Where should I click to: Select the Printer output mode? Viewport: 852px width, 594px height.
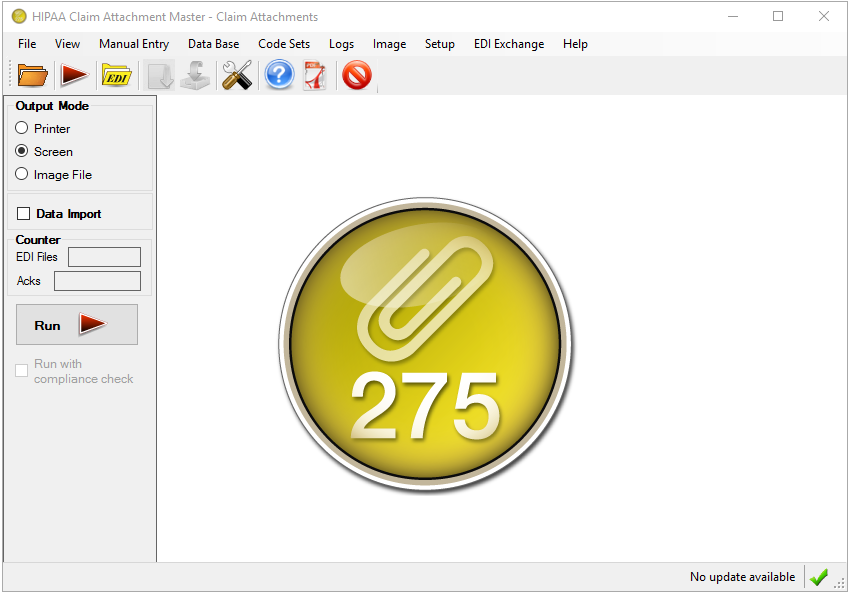[x=22, y=128]
